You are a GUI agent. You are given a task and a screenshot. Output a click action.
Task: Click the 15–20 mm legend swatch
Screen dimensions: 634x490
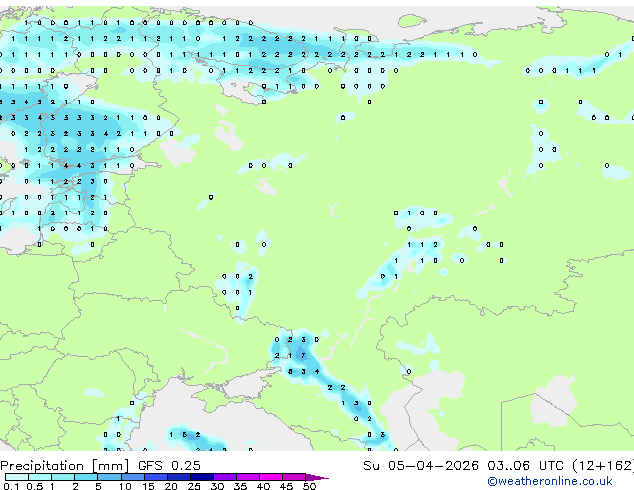(155, 477)
